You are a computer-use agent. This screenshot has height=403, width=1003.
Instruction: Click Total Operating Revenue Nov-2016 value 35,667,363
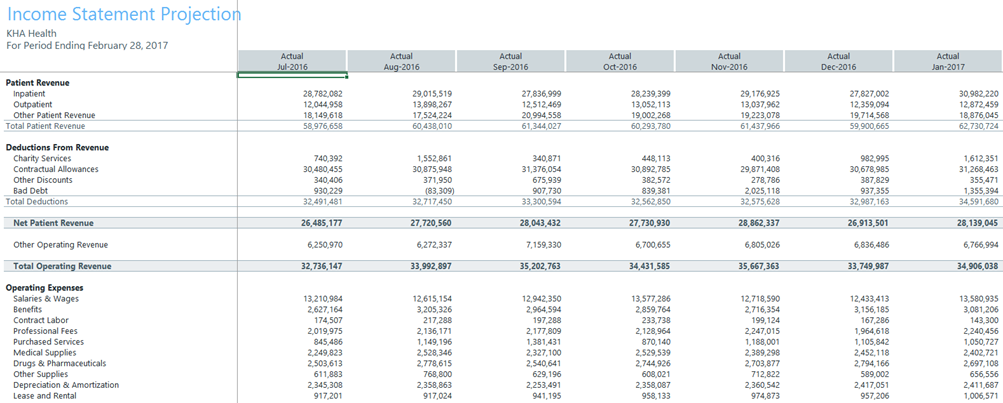[759, 266]
